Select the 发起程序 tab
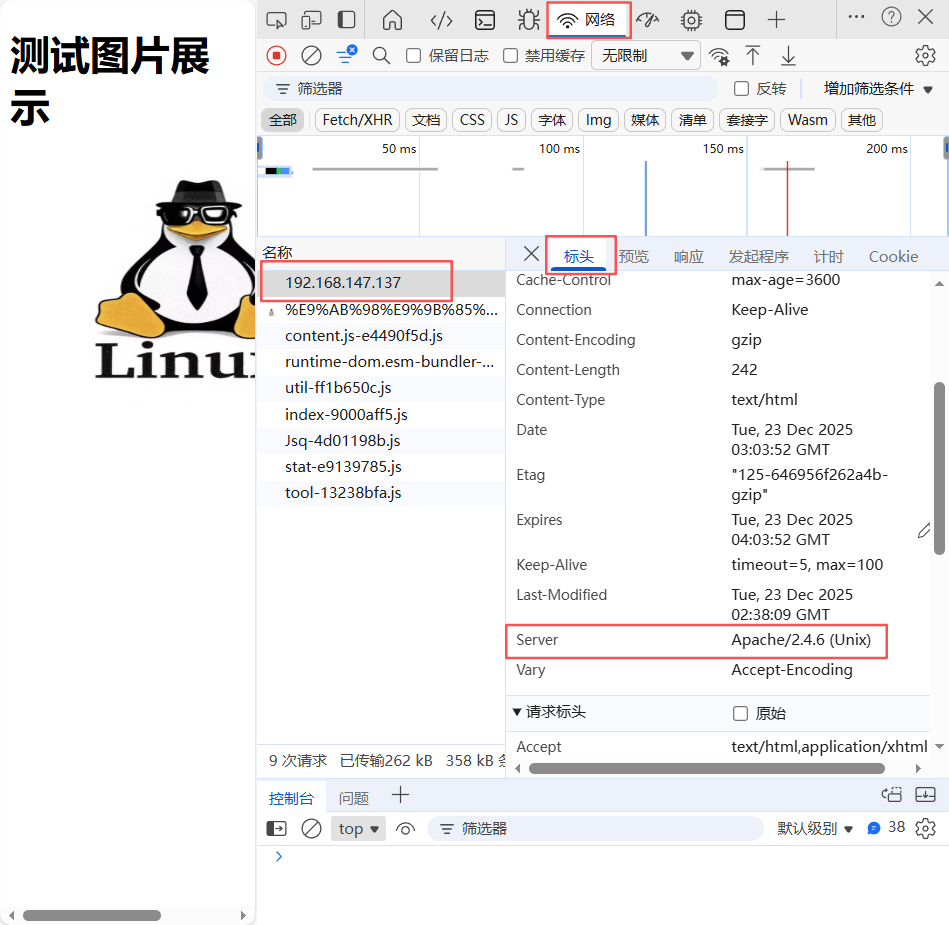This screenshot has width=949, height=925. tap(758, 257)
